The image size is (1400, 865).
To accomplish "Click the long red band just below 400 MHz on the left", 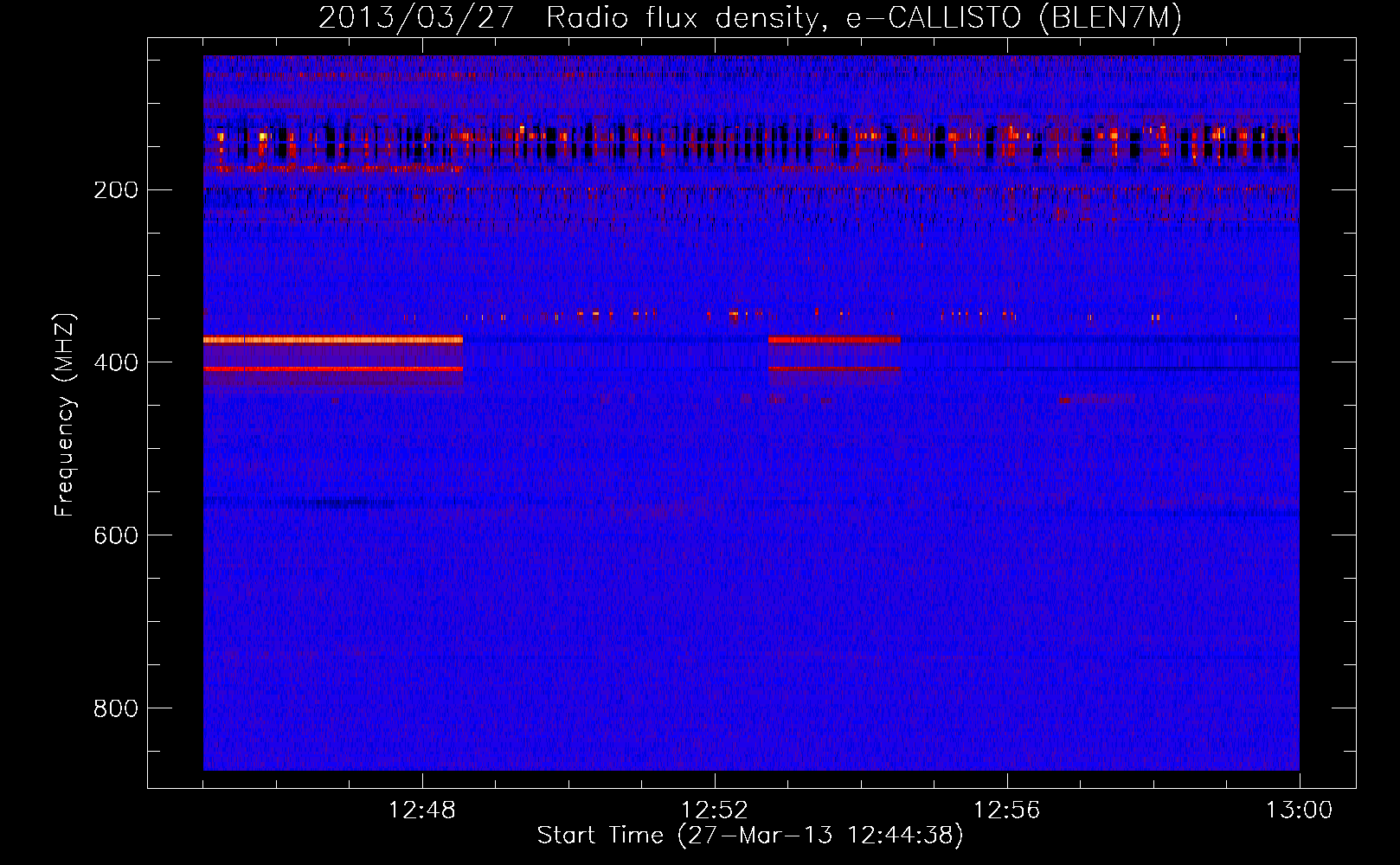I will 333,369.
